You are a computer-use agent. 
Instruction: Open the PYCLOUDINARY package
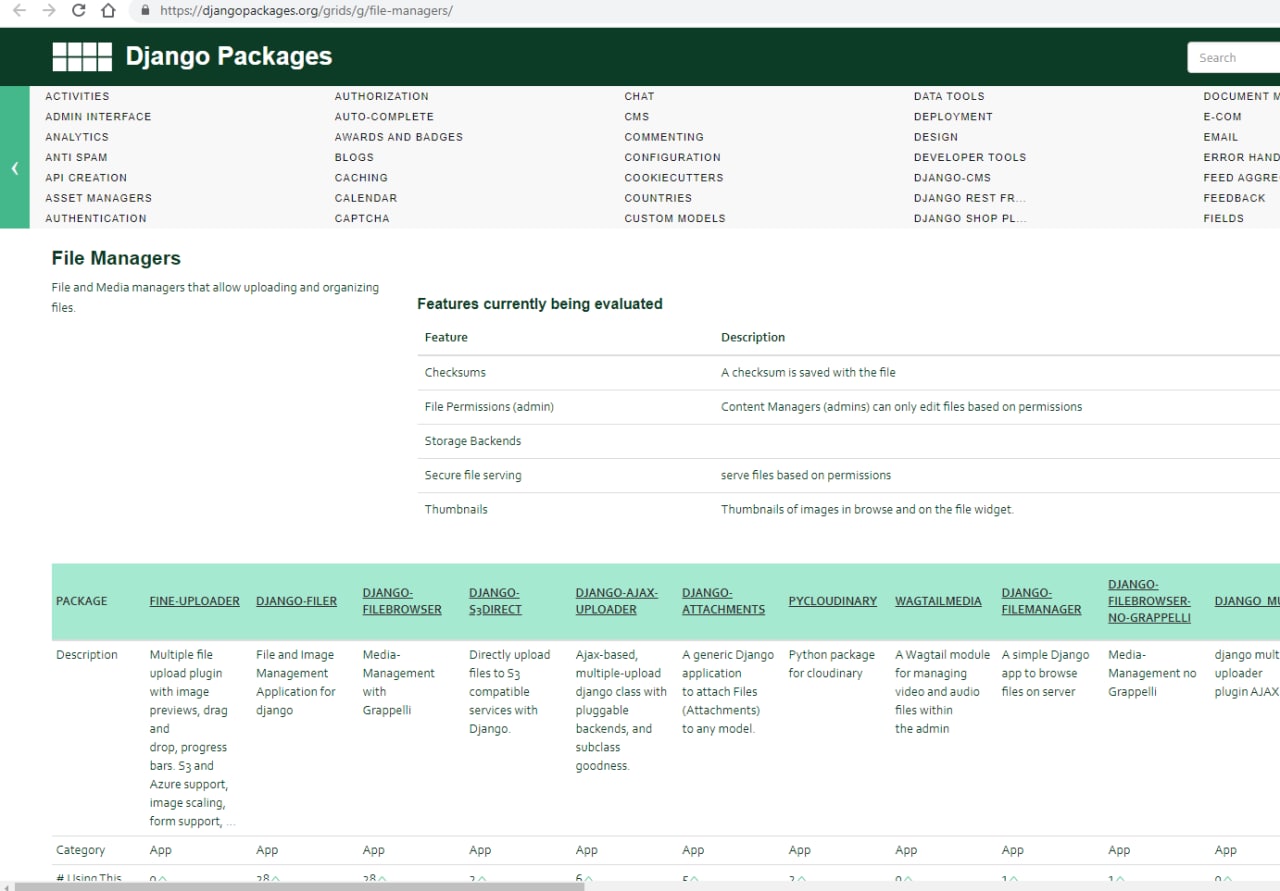click(x=832, y=601)
